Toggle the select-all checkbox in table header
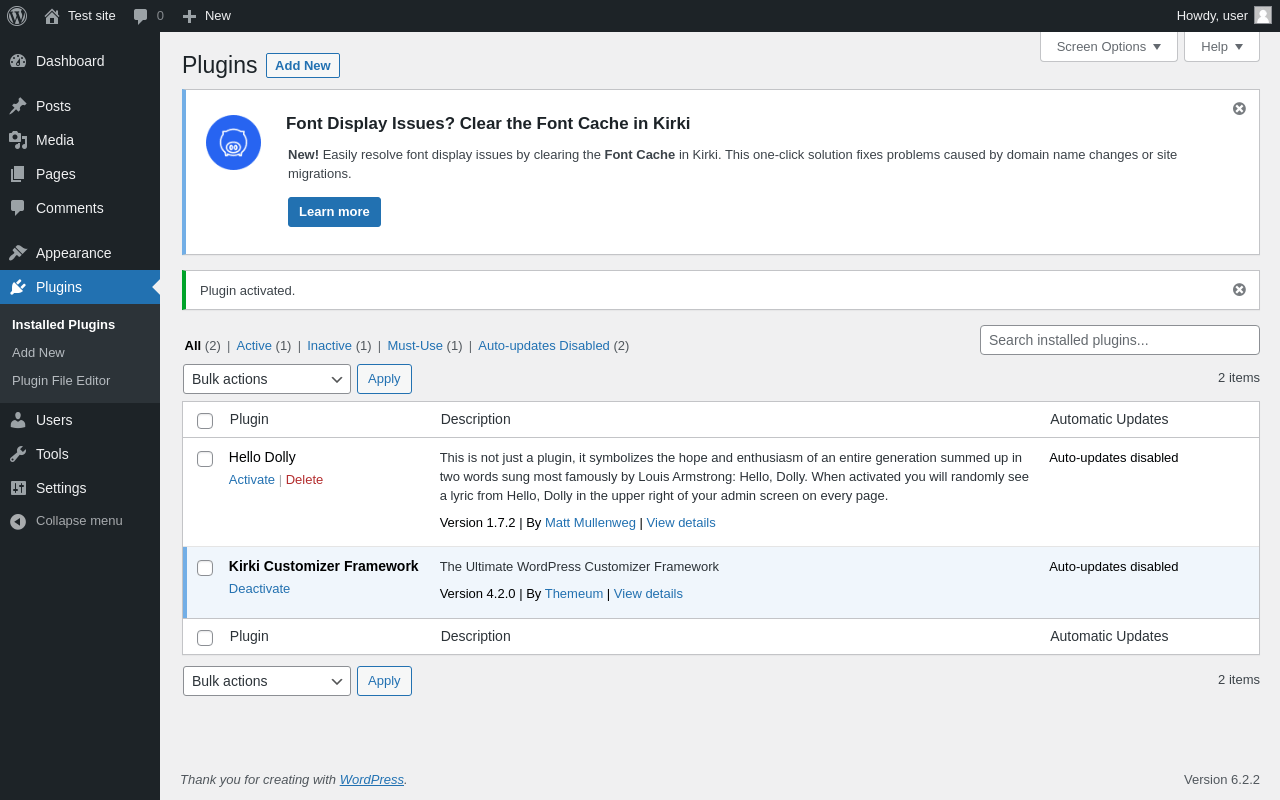1280x800 pixels. click(x=205, y=421)
